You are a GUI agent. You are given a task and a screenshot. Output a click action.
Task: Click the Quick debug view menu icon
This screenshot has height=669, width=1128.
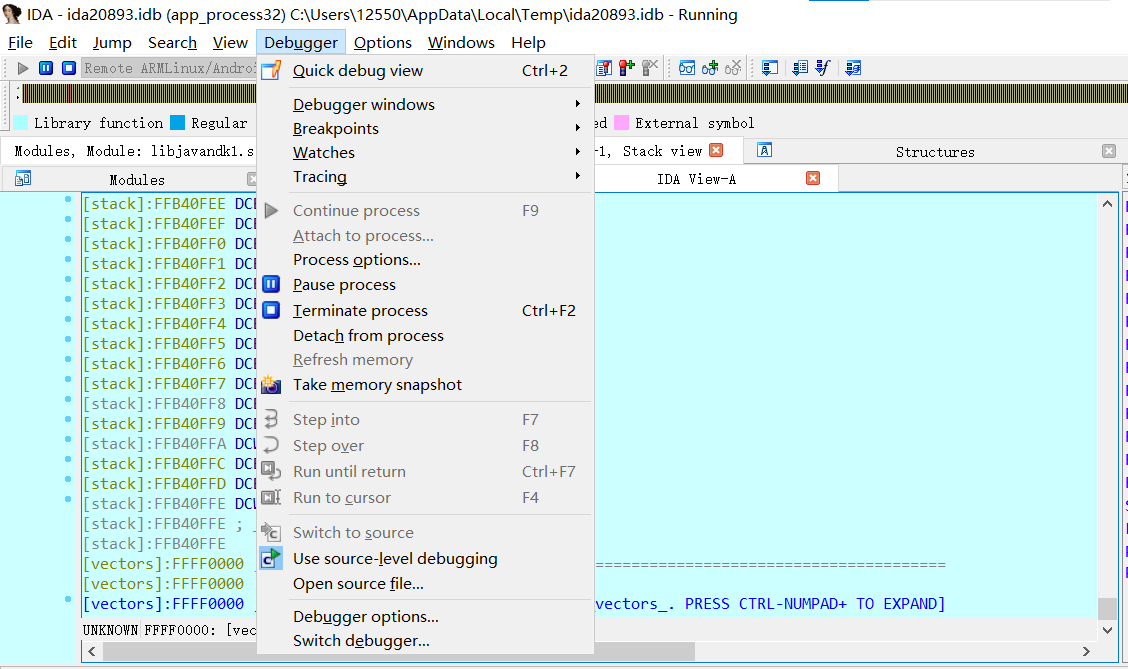pos(271,70)
